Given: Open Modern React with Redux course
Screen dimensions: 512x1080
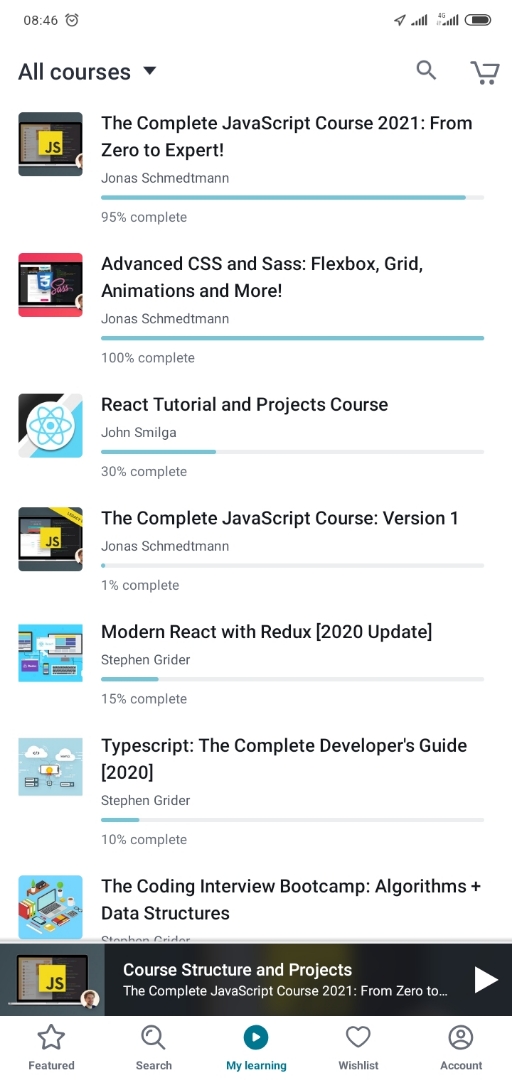Looking at the screenshot, I should click(267, 632).
